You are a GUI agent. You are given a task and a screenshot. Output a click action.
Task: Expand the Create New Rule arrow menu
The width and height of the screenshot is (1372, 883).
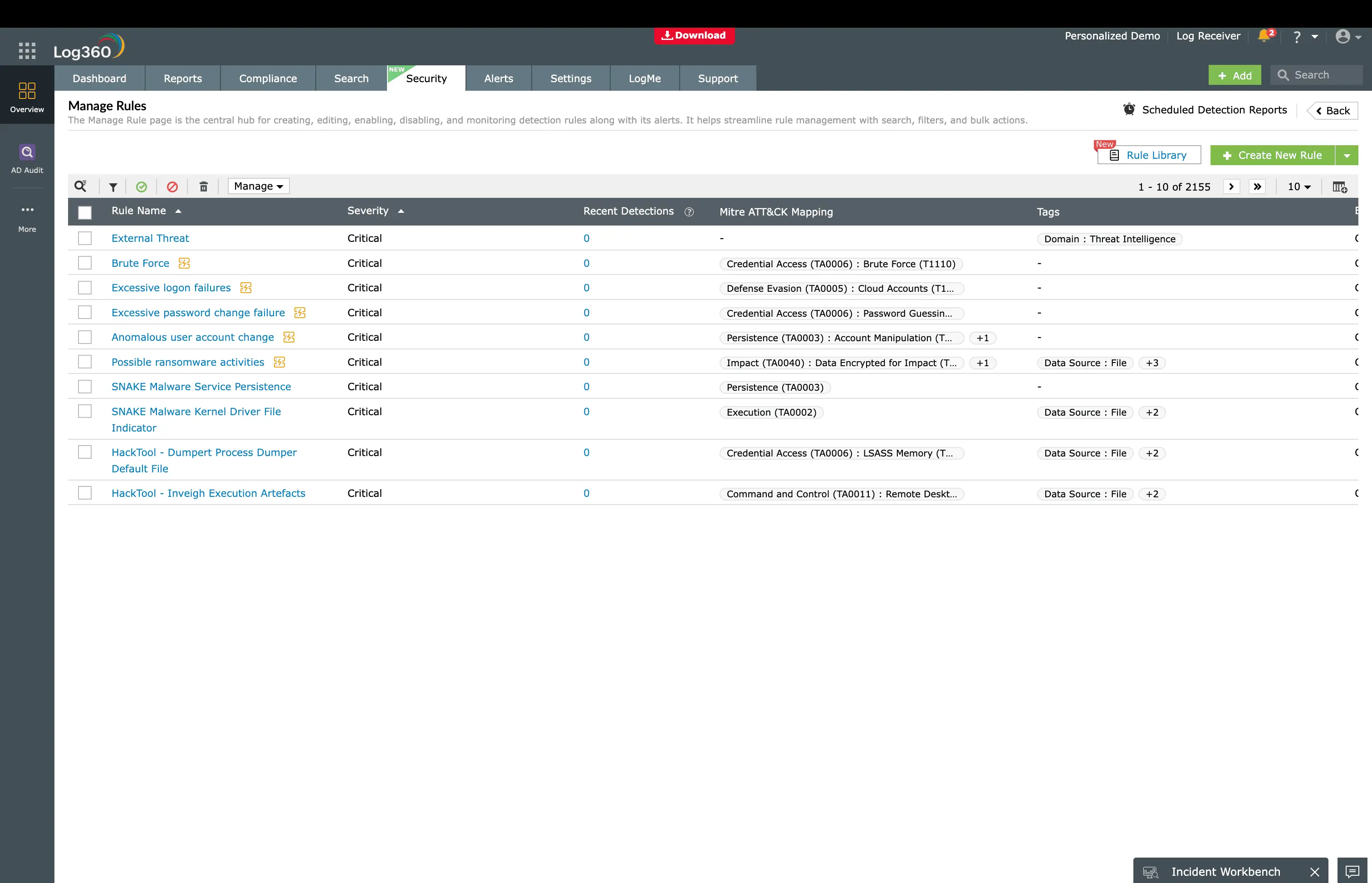pyautogui.click(x=1347, y=155)
